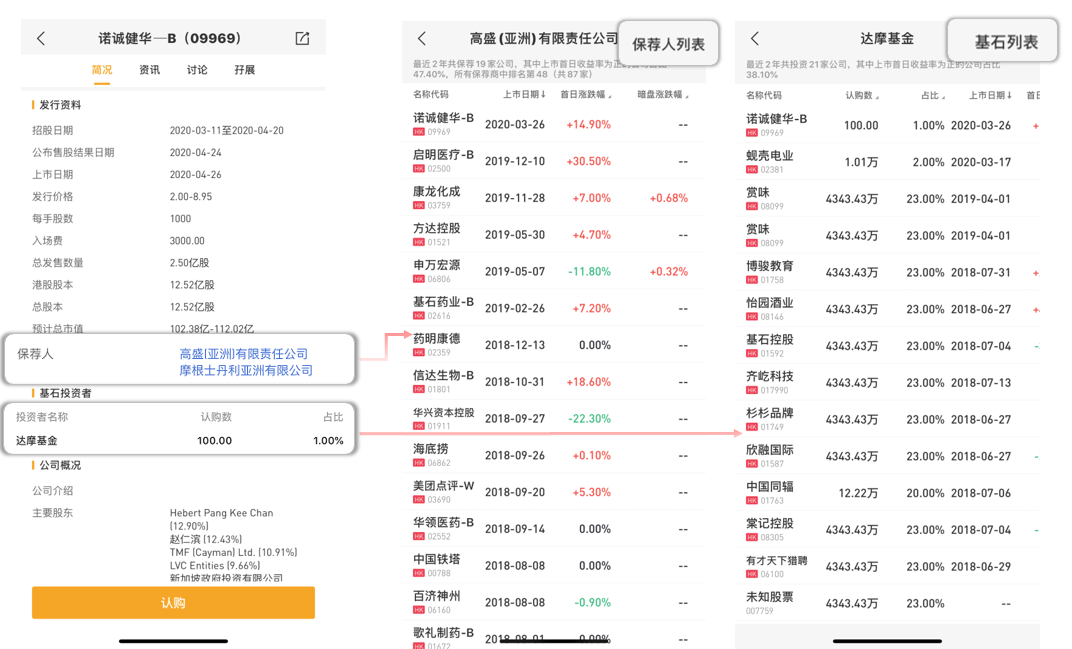Click the HK badge under 中国同辐
This screenshot has height=649, width=1072.
point(751,501)
